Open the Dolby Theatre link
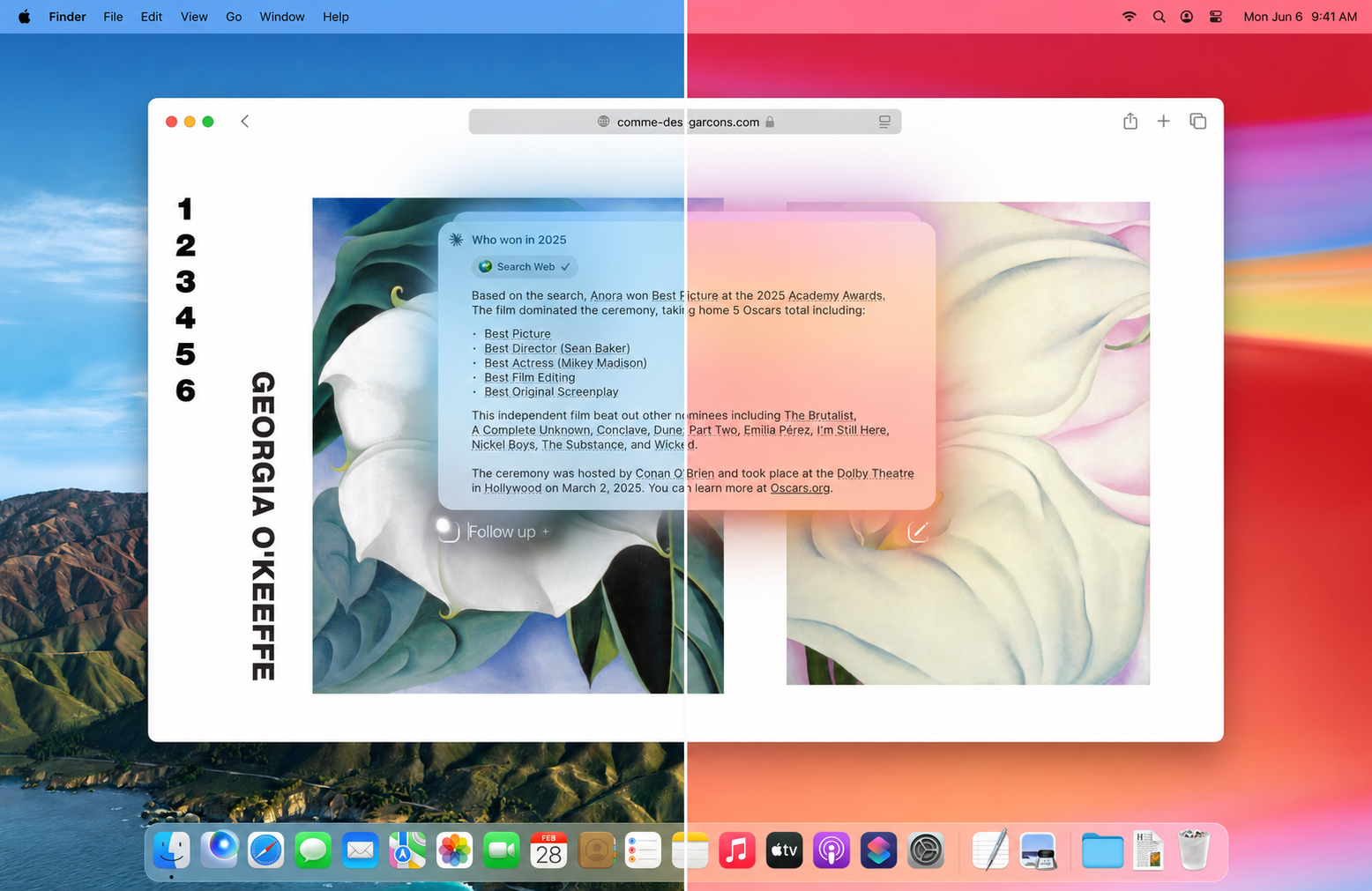Screen dimensions: 1372x891 pyautogui.click(x=875, y=473)
